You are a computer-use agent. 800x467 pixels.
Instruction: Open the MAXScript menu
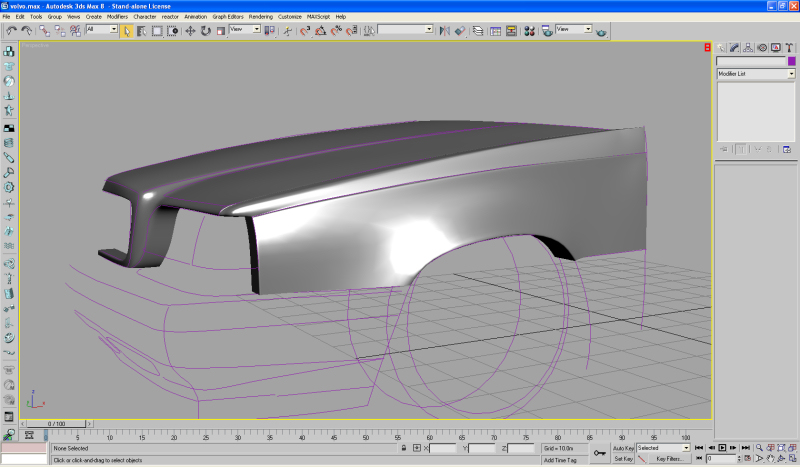click(318, 17)
